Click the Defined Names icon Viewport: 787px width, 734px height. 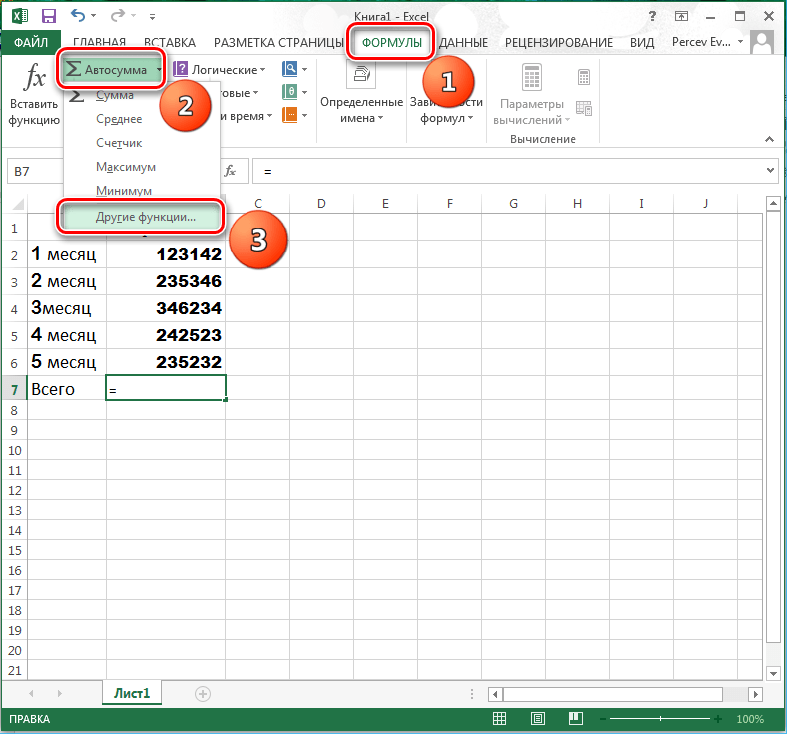point(361,75)
